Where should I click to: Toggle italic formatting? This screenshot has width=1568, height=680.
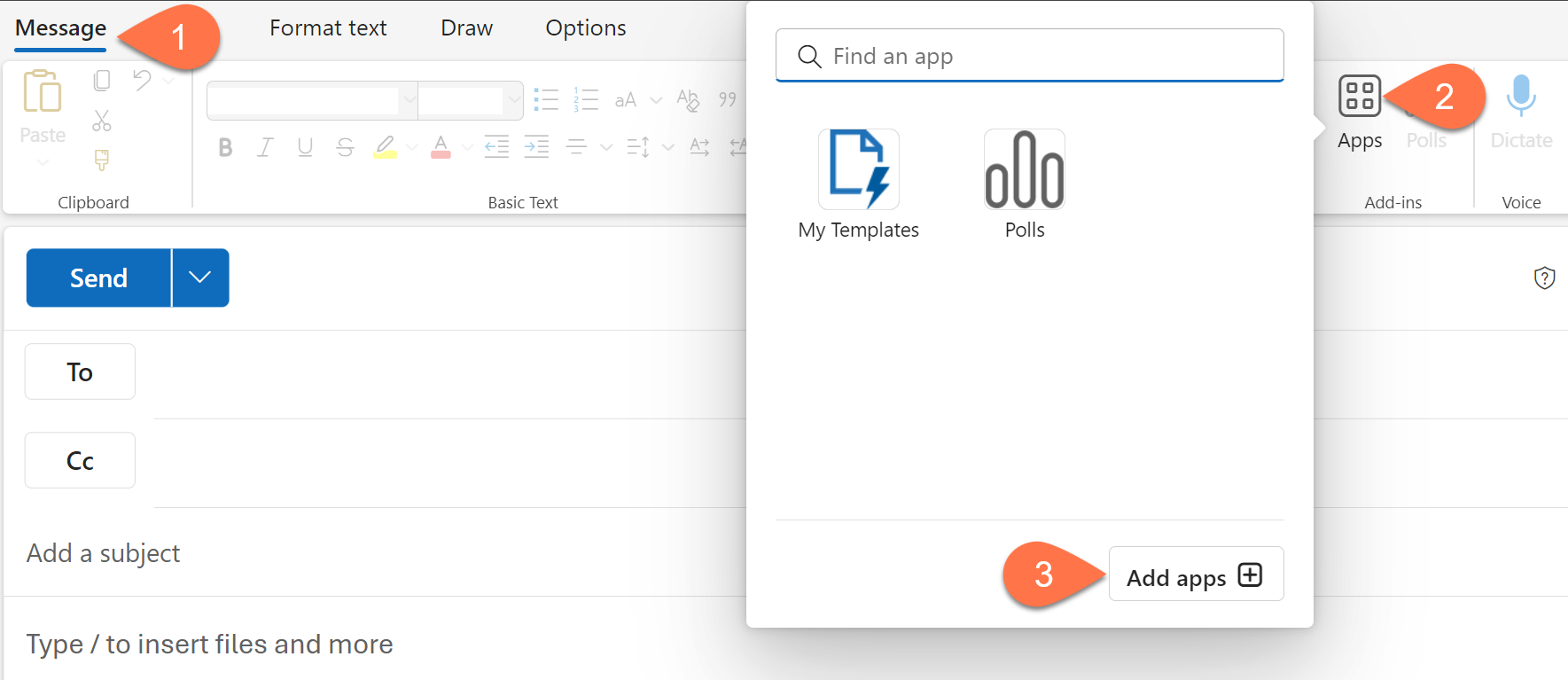(265, 147)
